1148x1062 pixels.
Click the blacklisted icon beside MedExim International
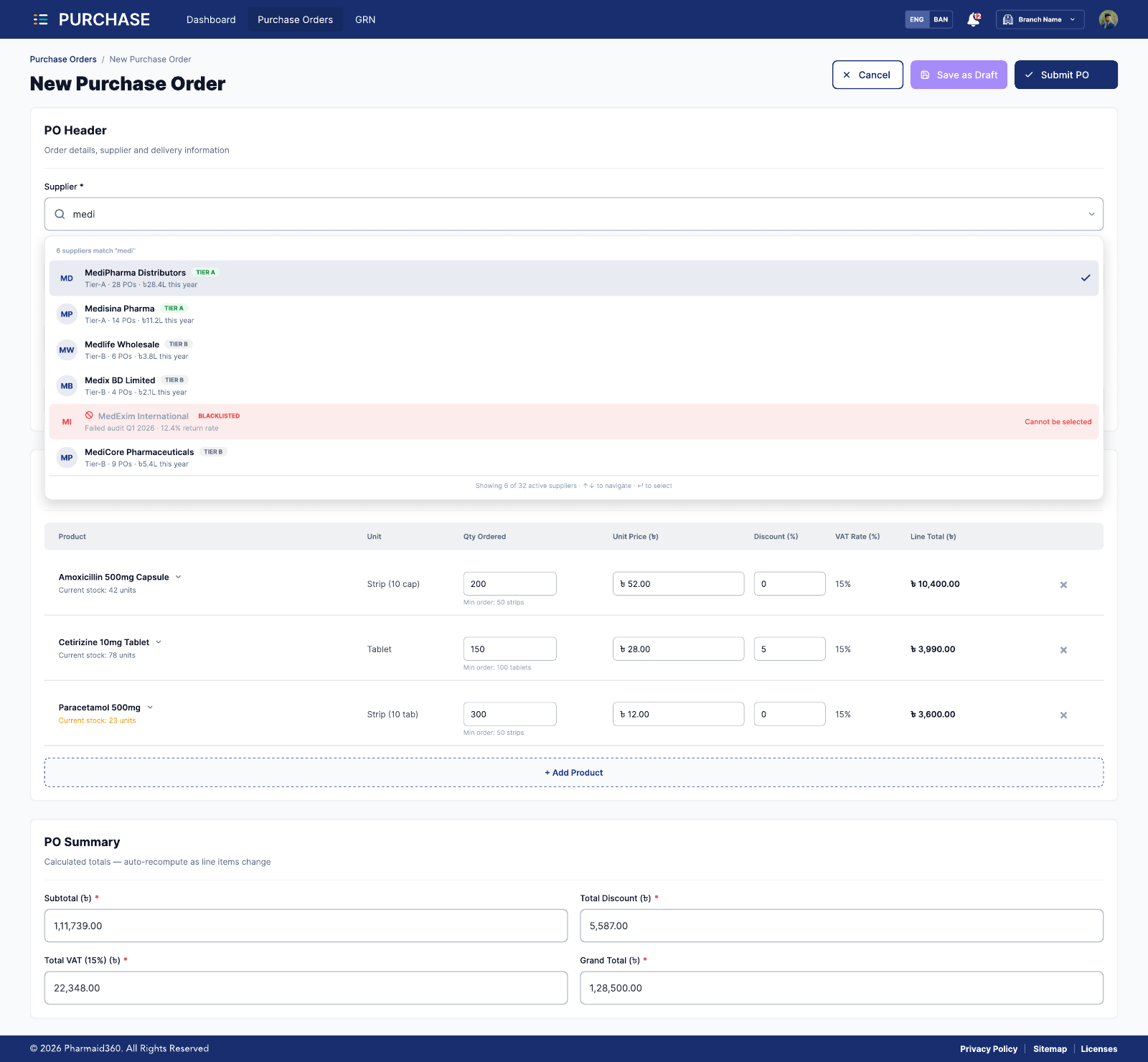(x=89, y=415)
